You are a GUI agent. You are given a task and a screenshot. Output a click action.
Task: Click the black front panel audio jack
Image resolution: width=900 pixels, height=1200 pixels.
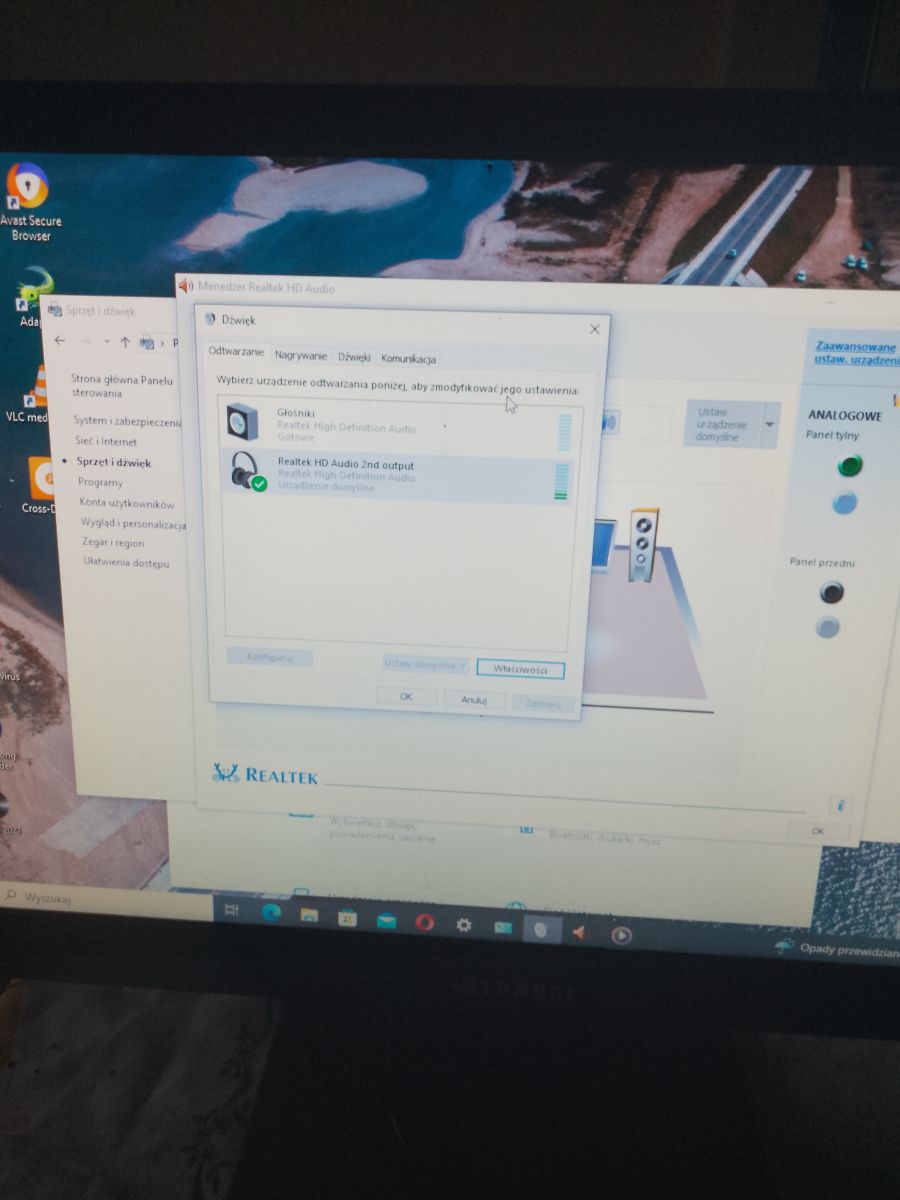[x=831, y=593]
